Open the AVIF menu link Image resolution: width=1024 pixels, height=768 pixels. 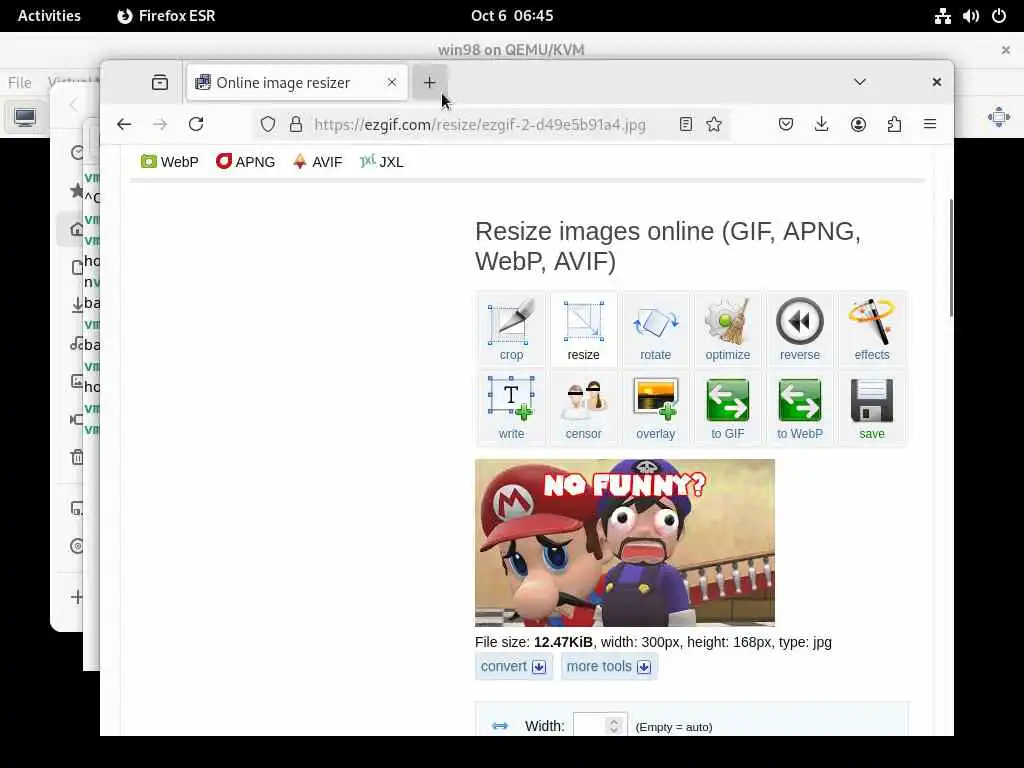click(x=317, y=162)
